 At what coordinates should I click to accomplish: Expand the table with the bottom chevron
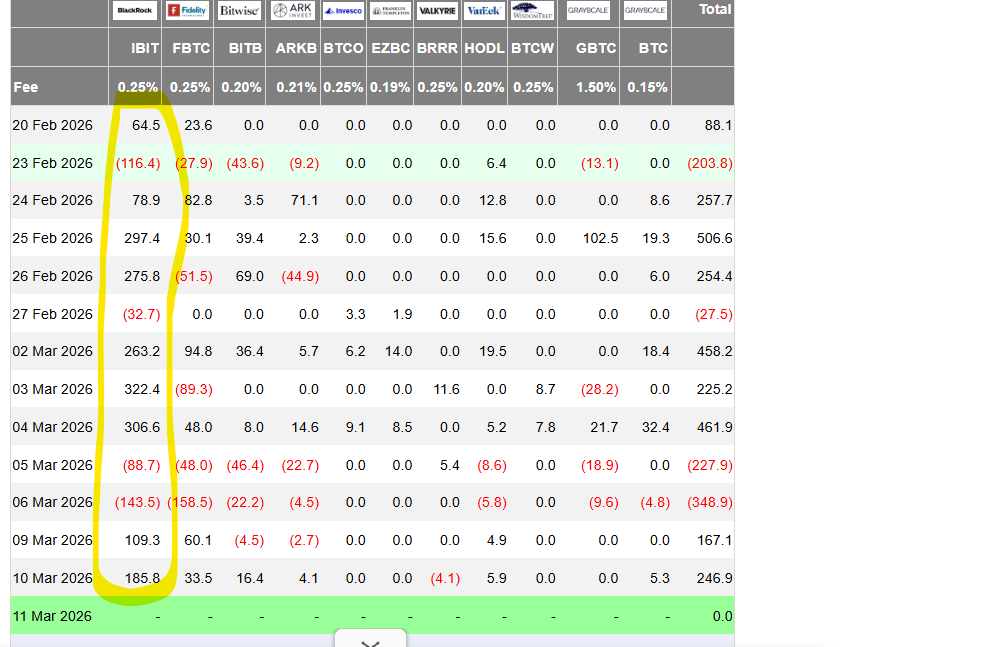pyautogui.click(x=370, y=640)
